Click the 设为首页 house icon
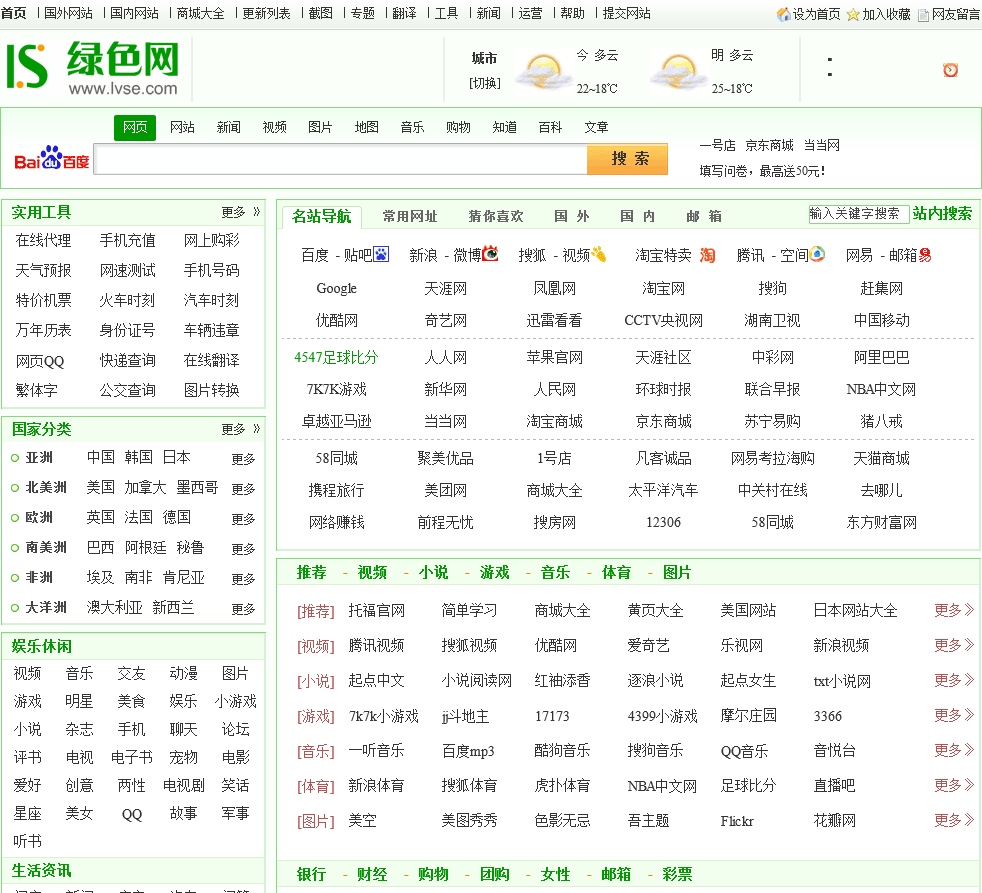 coord(783,14)
